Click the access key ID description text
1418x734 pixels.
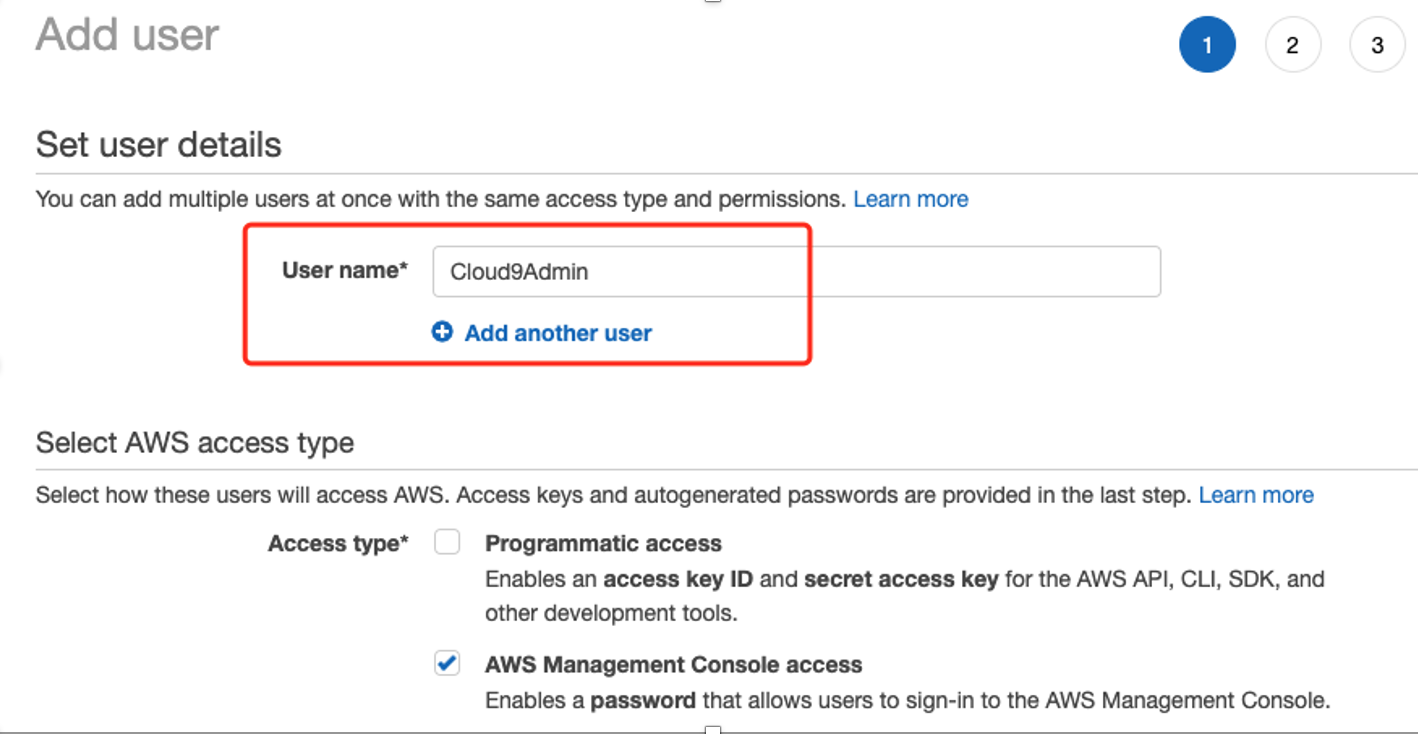[905, 596]
